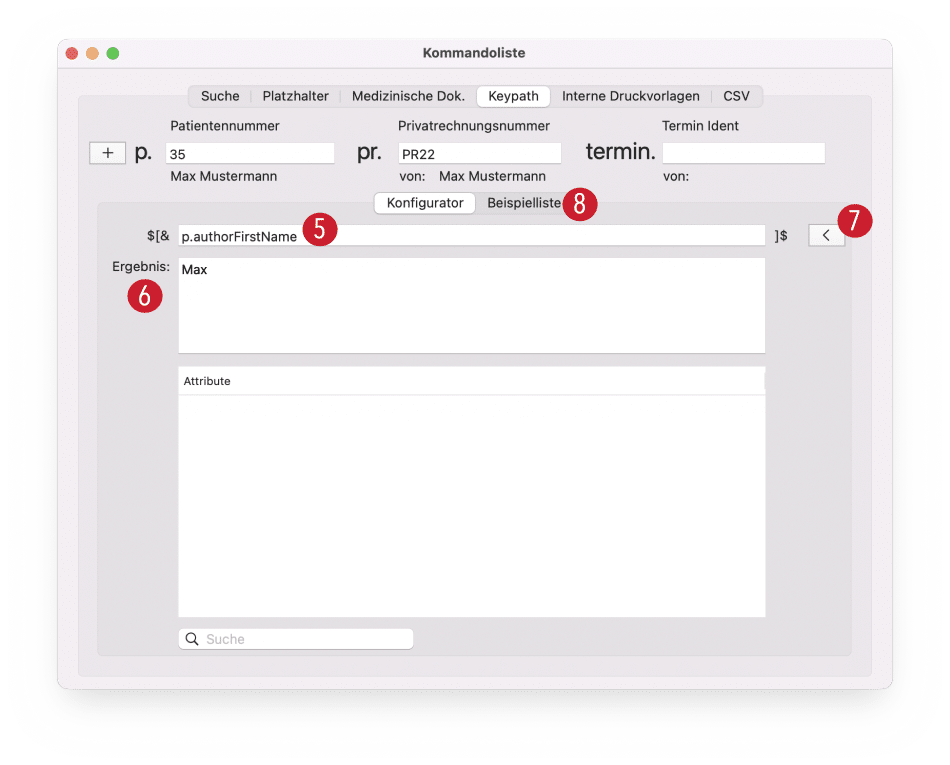This screenshot has height=765, width=950.
Task: Click the Max Mustermann name after von:
Action: [492, 176]
